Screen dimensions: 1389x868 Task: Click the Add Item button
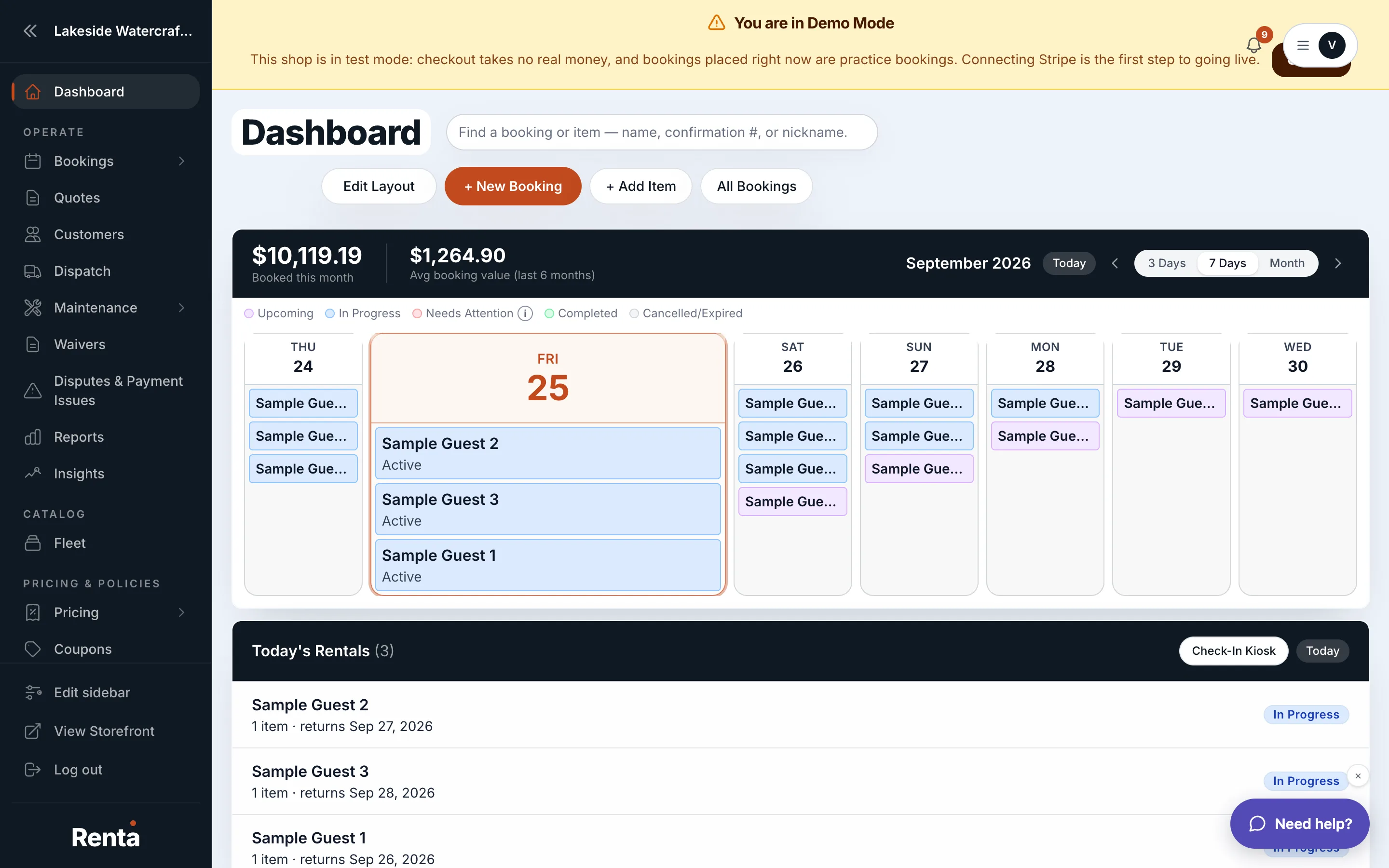[x=640, y=186]
